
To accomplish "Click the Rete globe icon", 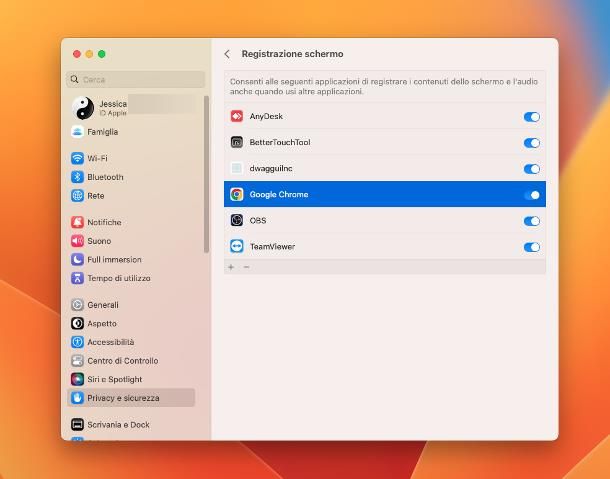I will pos(77,195).
